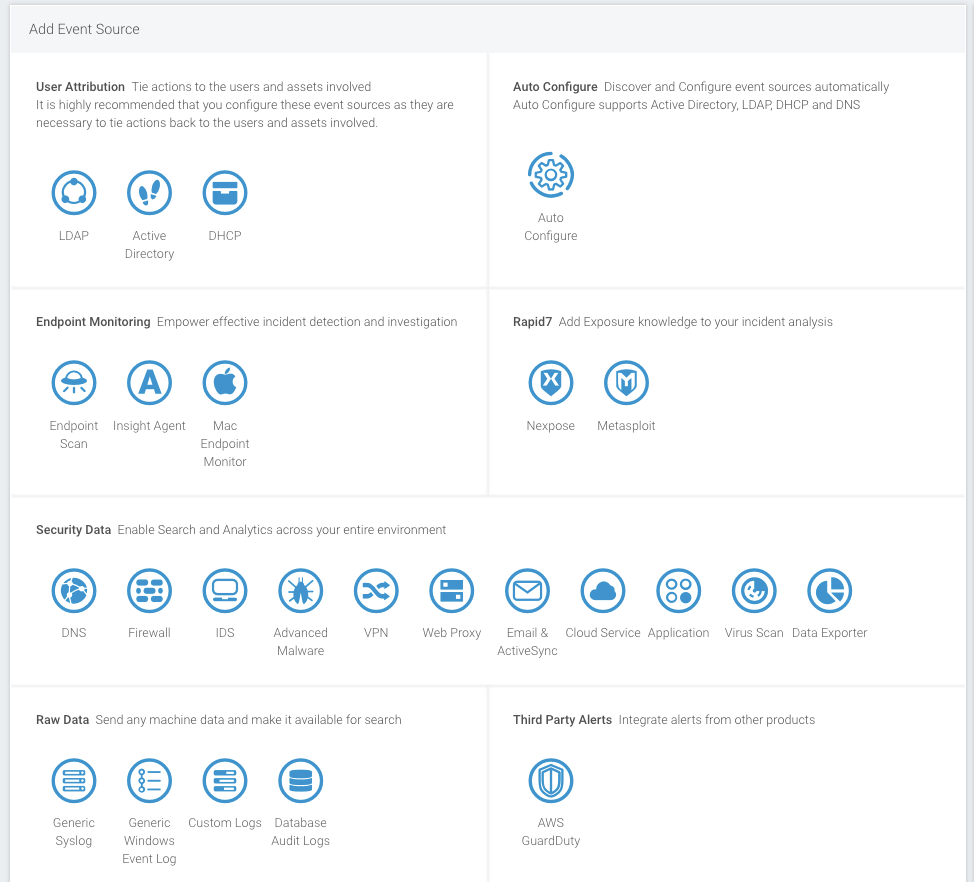Select the AWS GuardDuty alert source
Image resolution: width=974 pixels, height=882 pixels.
550,780
